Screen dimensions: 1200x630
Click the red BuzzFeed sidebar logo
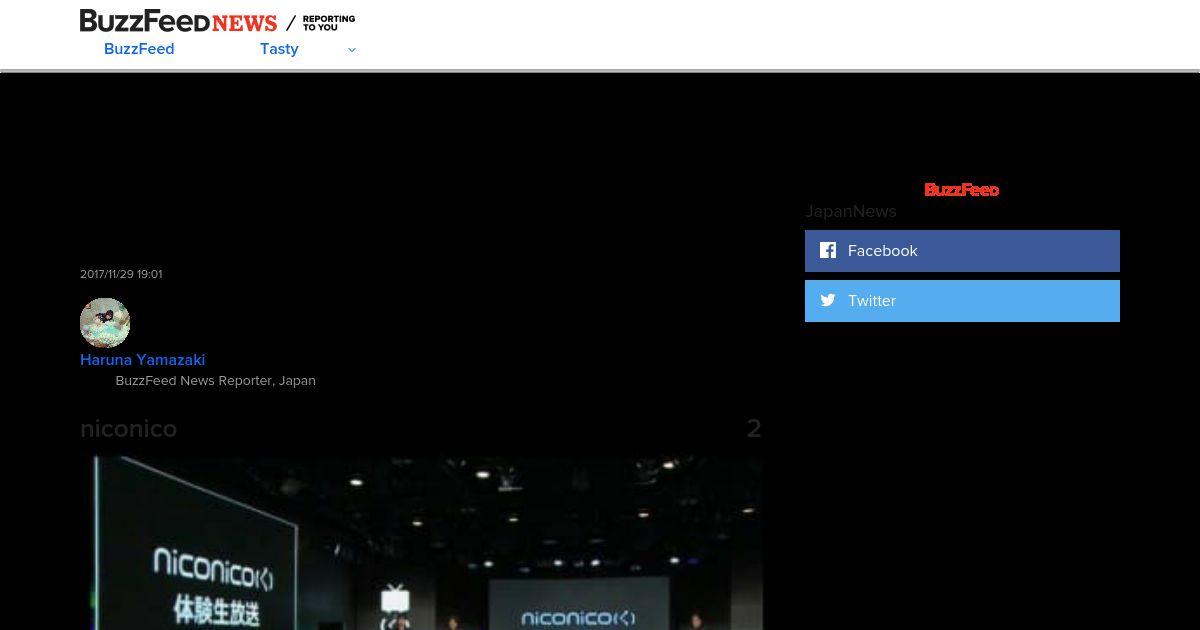tap(961, 190)
